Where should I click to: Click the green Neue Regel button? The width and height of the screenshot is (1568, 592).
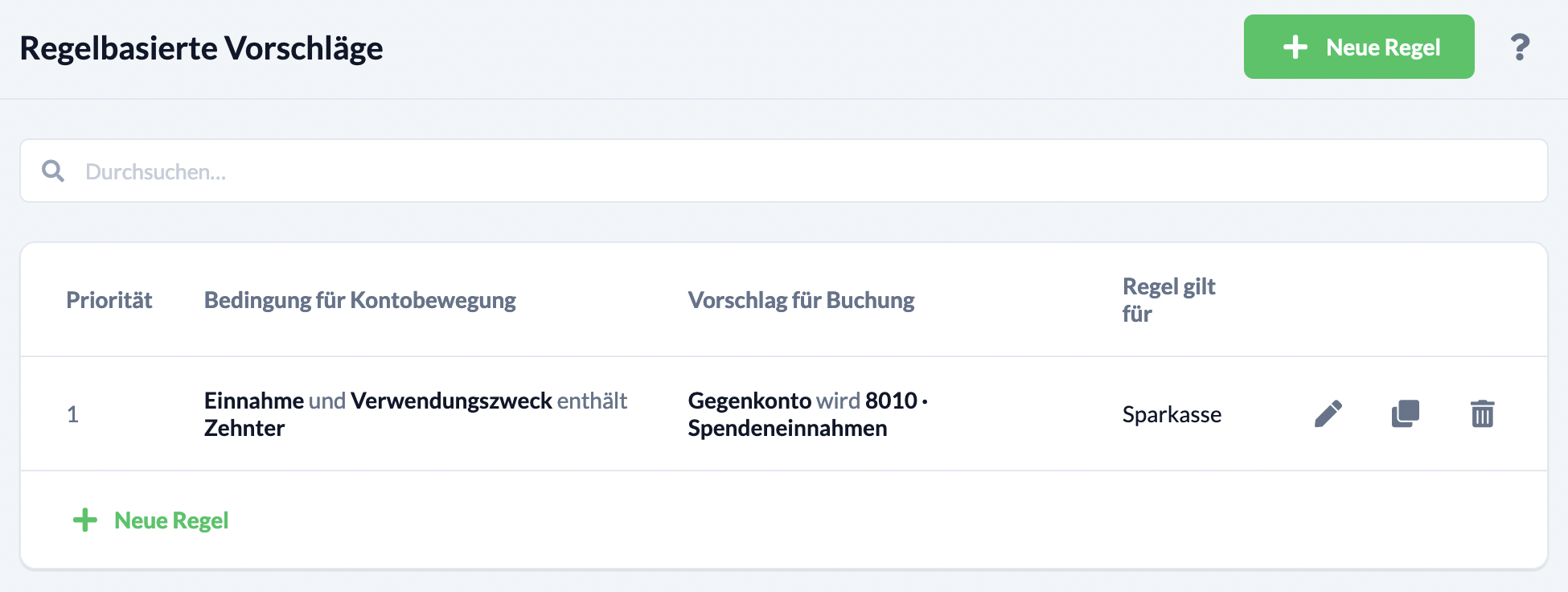tap(1359, 47)
